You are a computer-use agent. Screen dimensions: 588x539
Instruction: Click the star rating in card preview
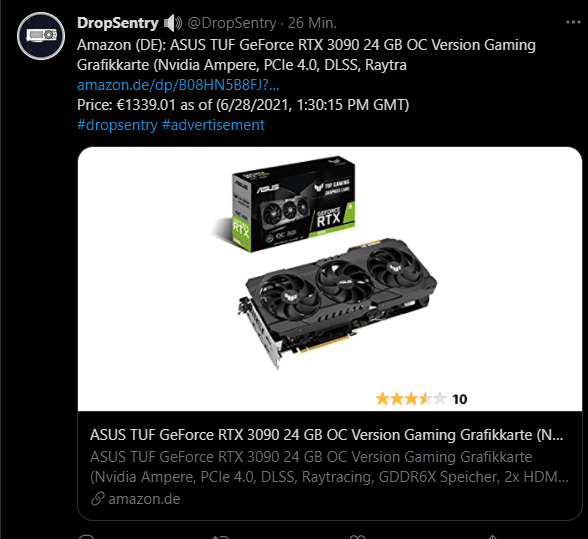coord(411,399)
